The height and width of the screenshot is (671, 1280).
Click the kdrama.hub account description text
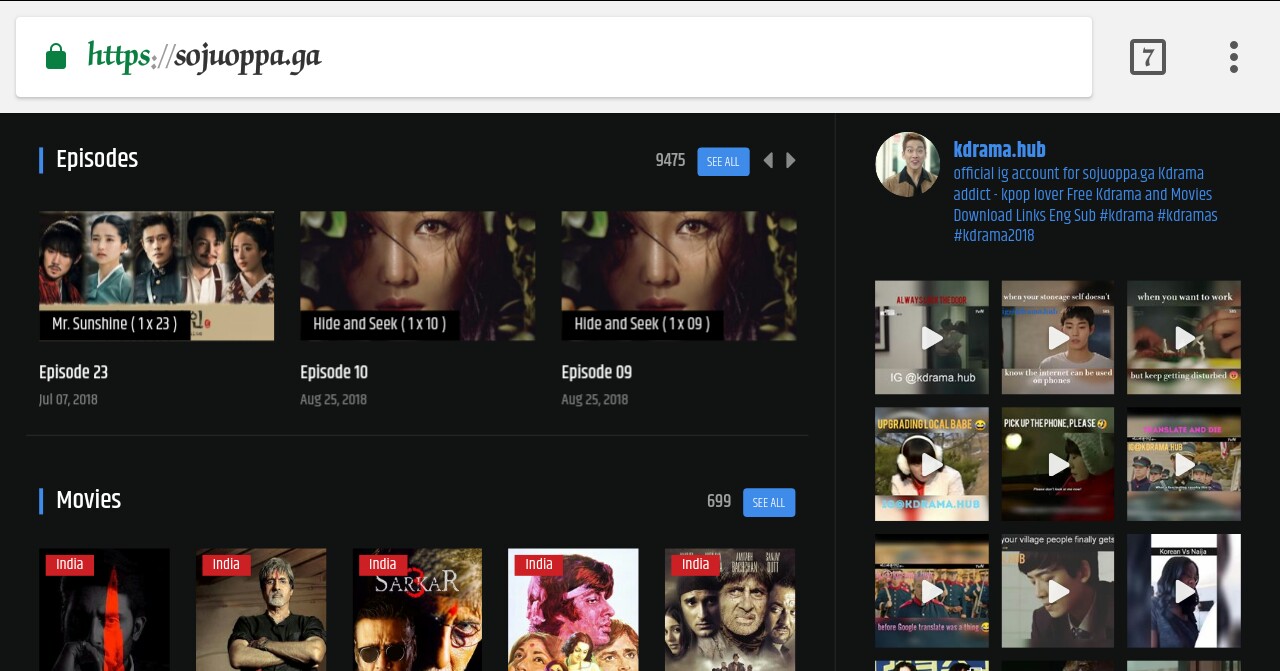coord(1085,205)
